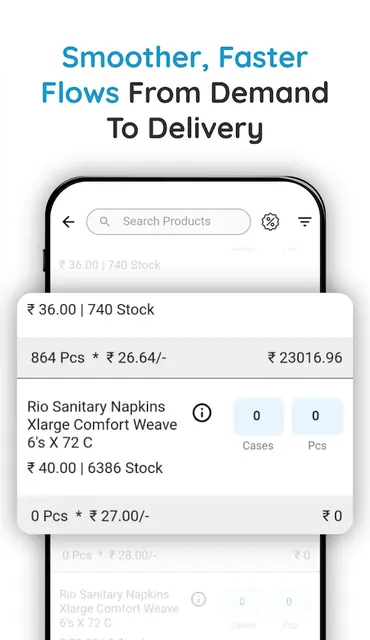370x640 pixels.
Task: Select the Pcs quantity box showing 0
Action: 317,416
